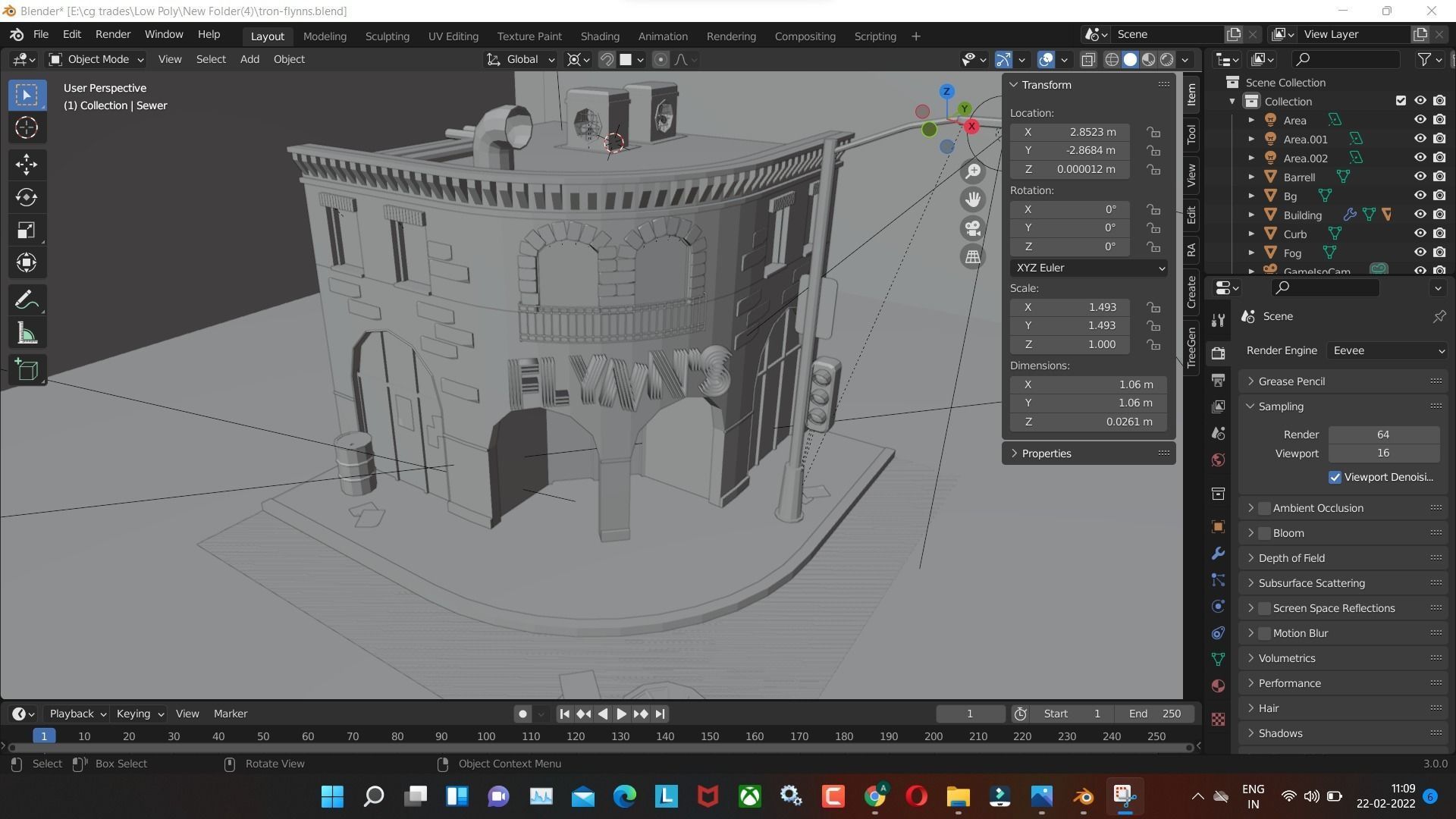Click the pan view hand icon

[972, 199]
